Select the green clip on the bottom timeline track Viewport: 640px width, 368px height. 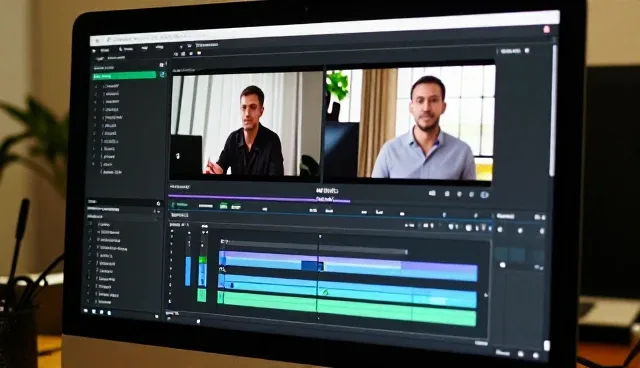(x=347, y=310)
